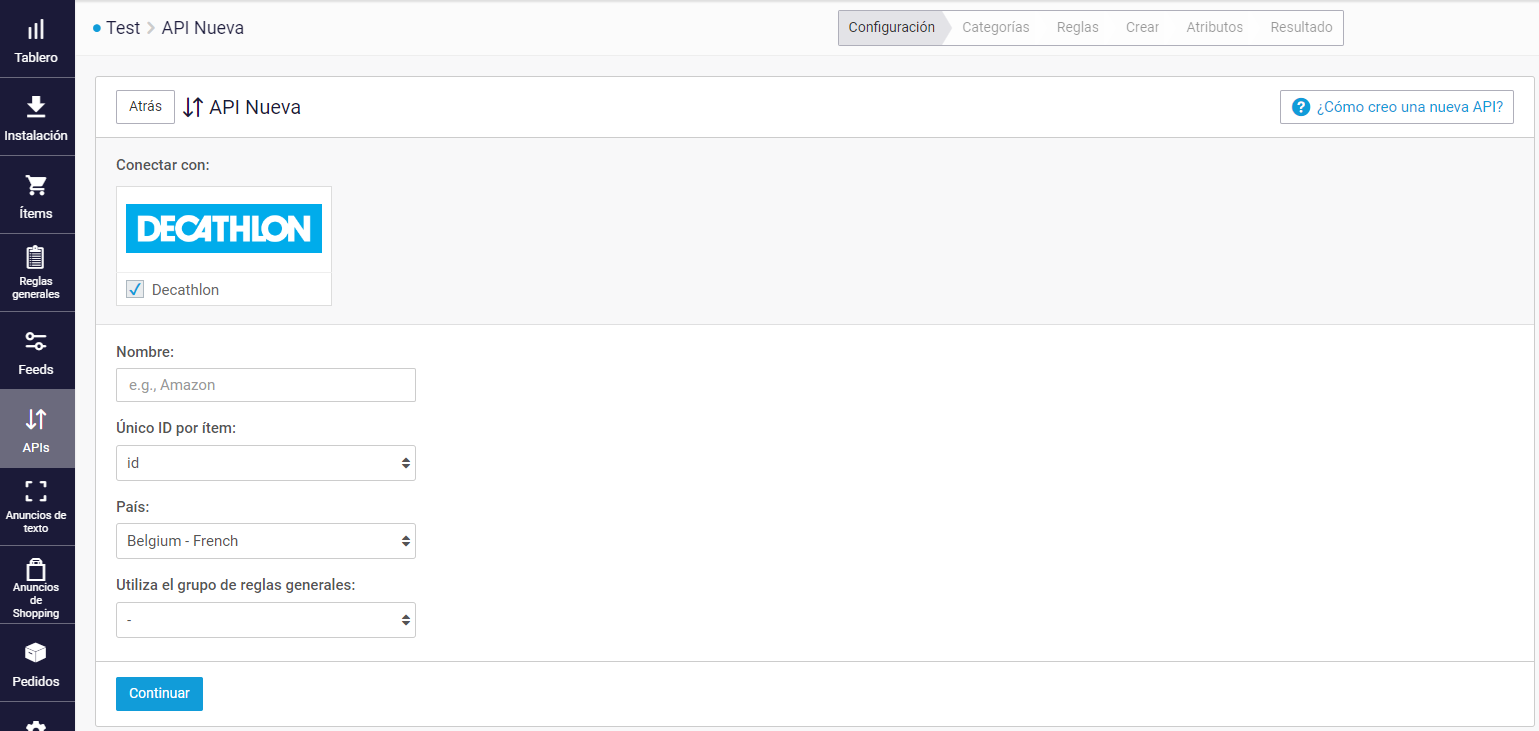The image size is (1539, 731).
Task: Click the Continuar button
Action: [x=159, y=694]
